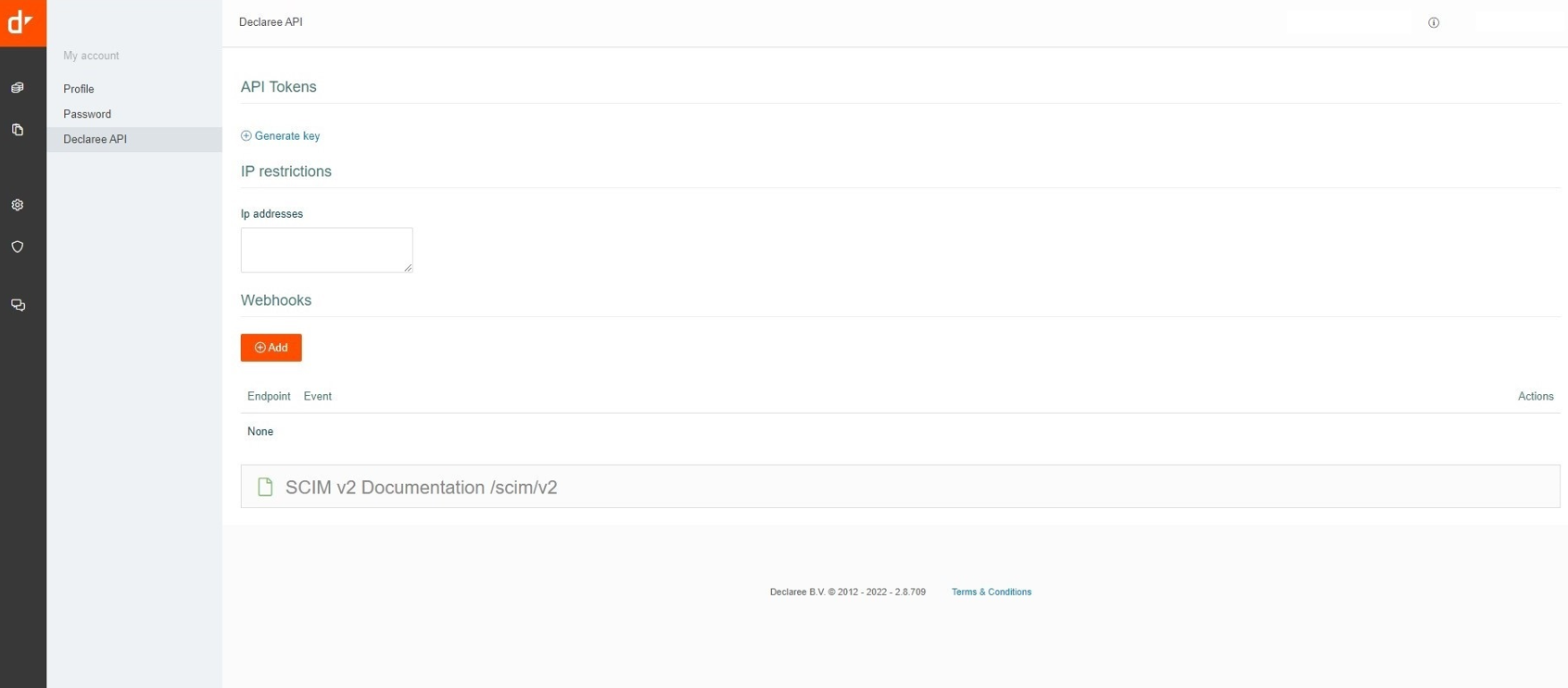Click the Actions column header
1568x688 pixels.
pyautogui.click(x=1535, y=396)
